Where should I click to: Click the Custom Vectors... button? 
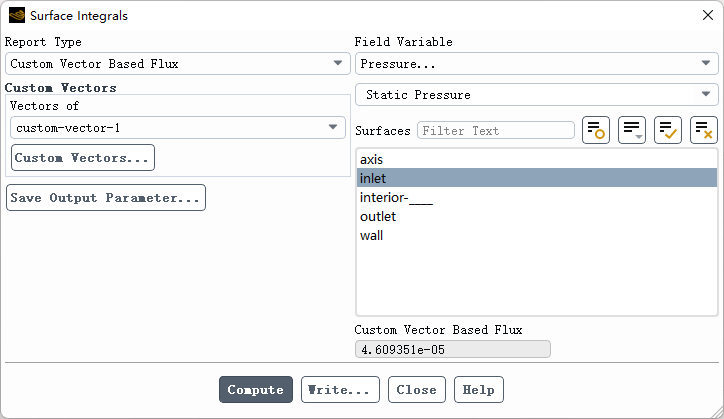82,158
